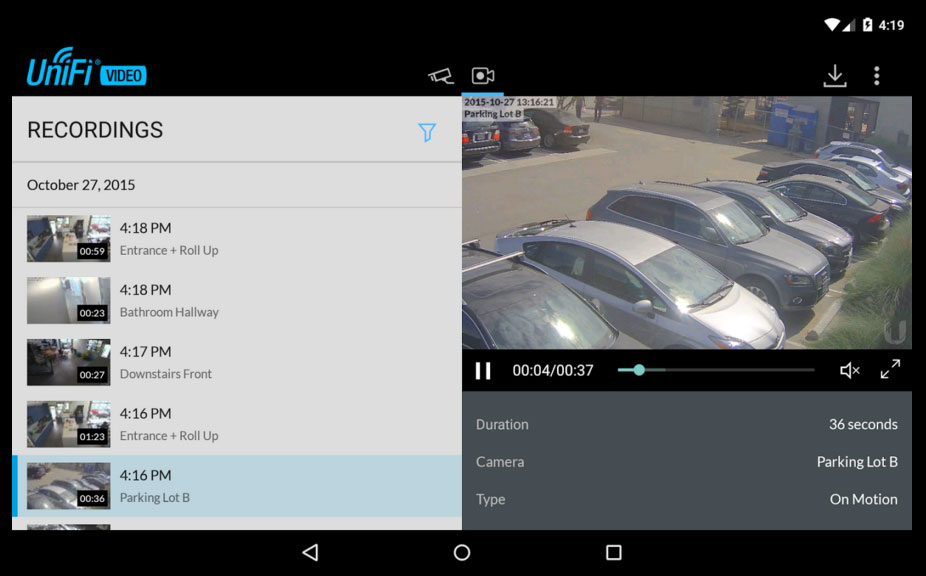Tap the Android recent apps button
The height and width of the screenshot is (576, 926).
tap(614, 552)
